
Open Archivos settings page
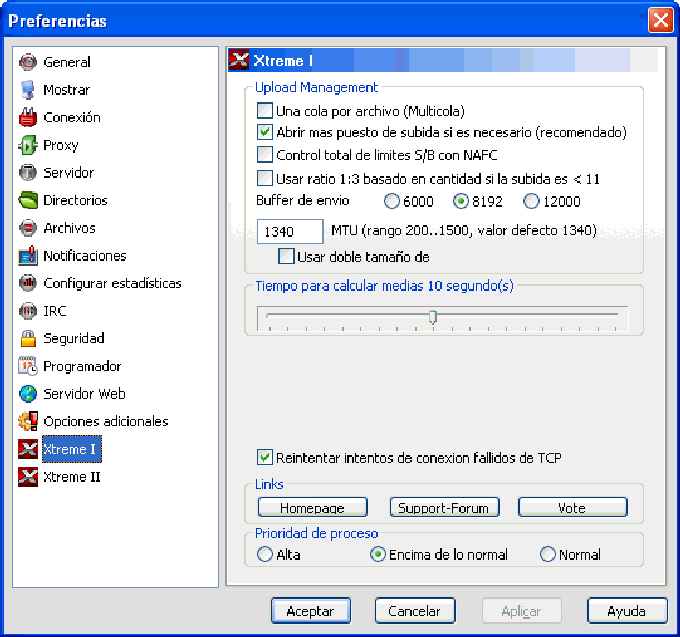click(69, 228)
